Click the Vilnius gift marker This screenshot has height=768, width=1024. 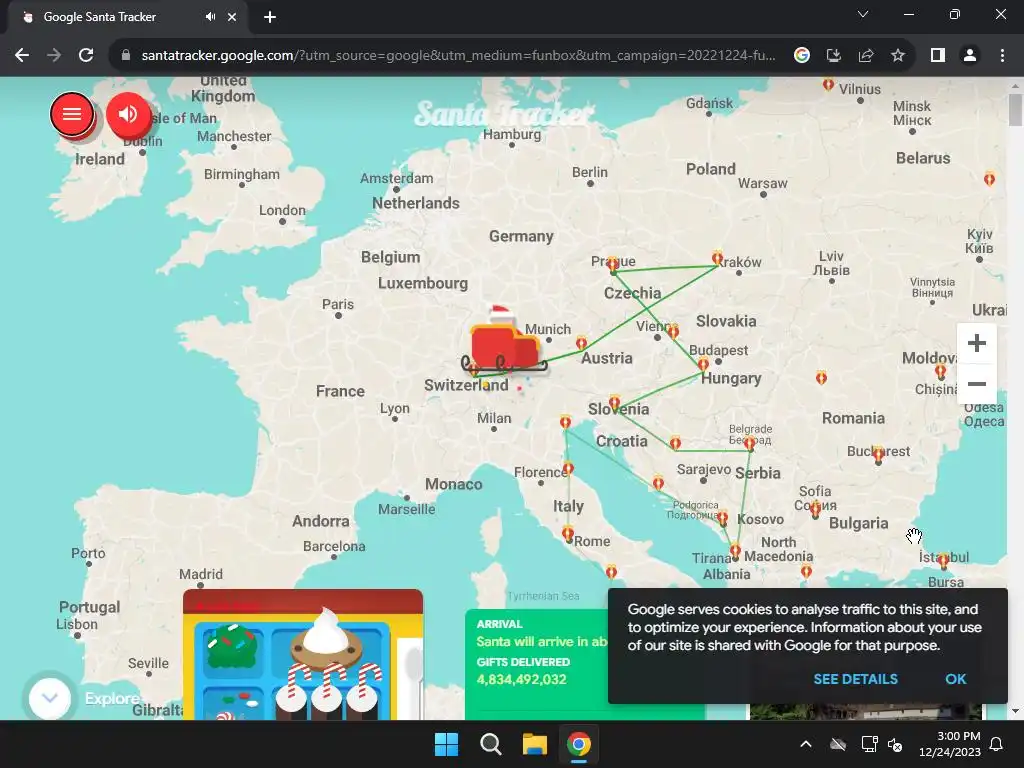(828, 84)
